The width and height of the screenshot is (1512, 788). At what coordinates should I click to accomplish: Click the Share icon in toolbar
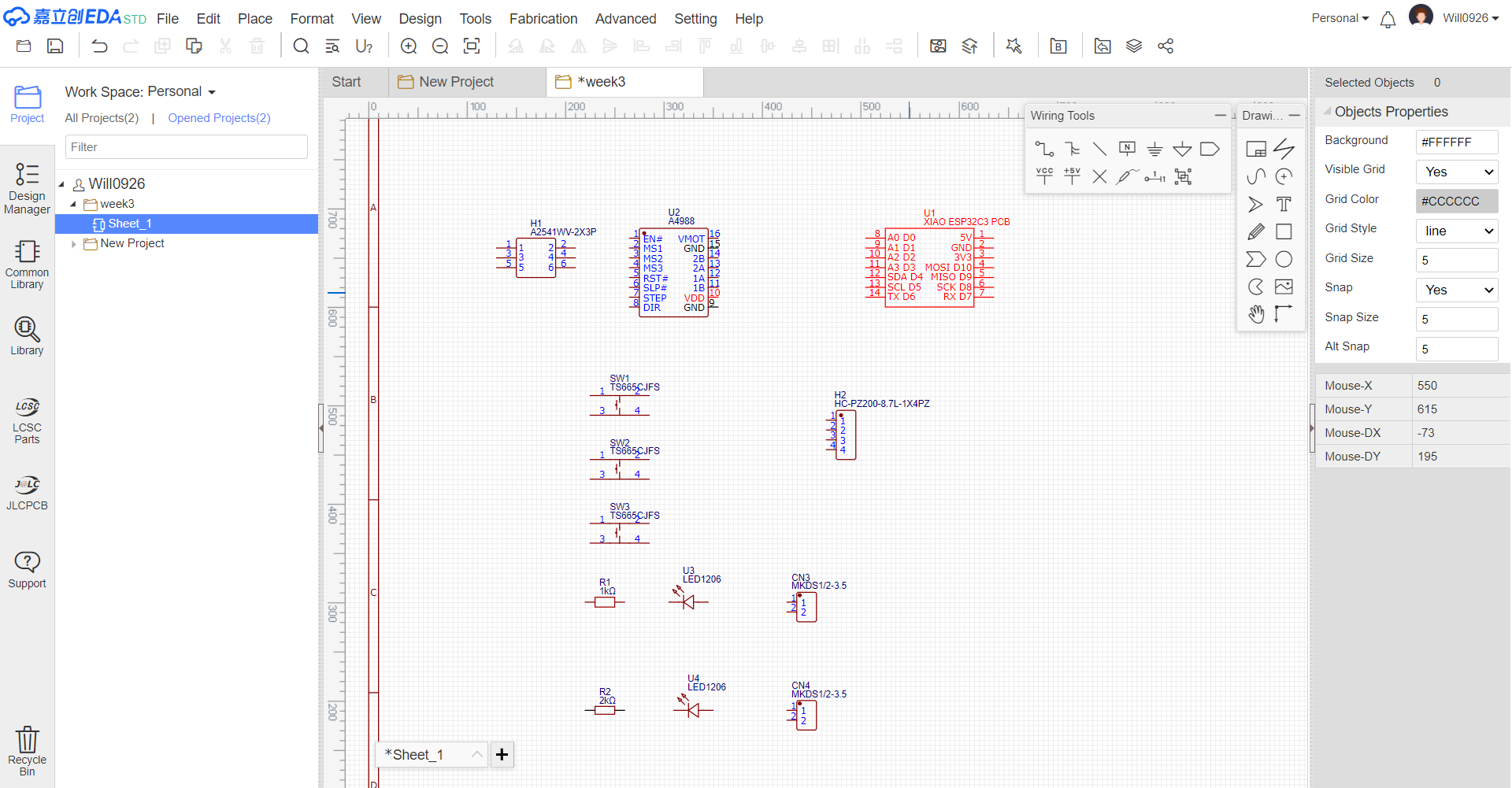tap(1165, 46)
